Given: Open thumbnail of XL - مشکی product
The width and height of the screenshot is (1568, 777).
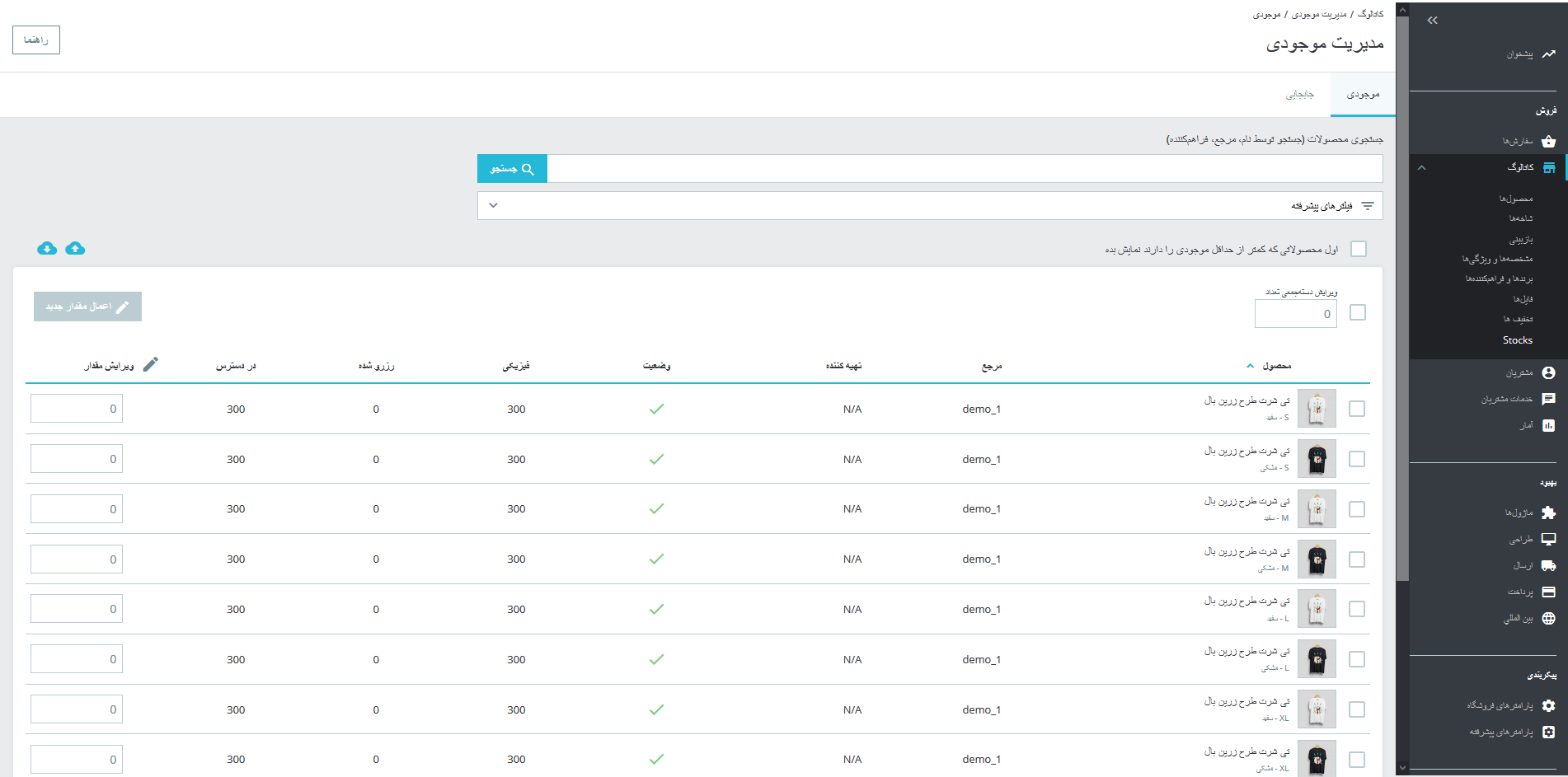Looking at the screenshot, I should pyautogui.click(x=1317, y=759).
